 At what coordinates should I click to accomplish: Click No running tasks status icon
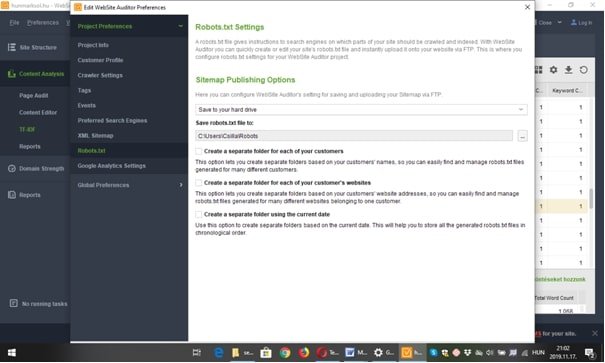coord(14,303)
